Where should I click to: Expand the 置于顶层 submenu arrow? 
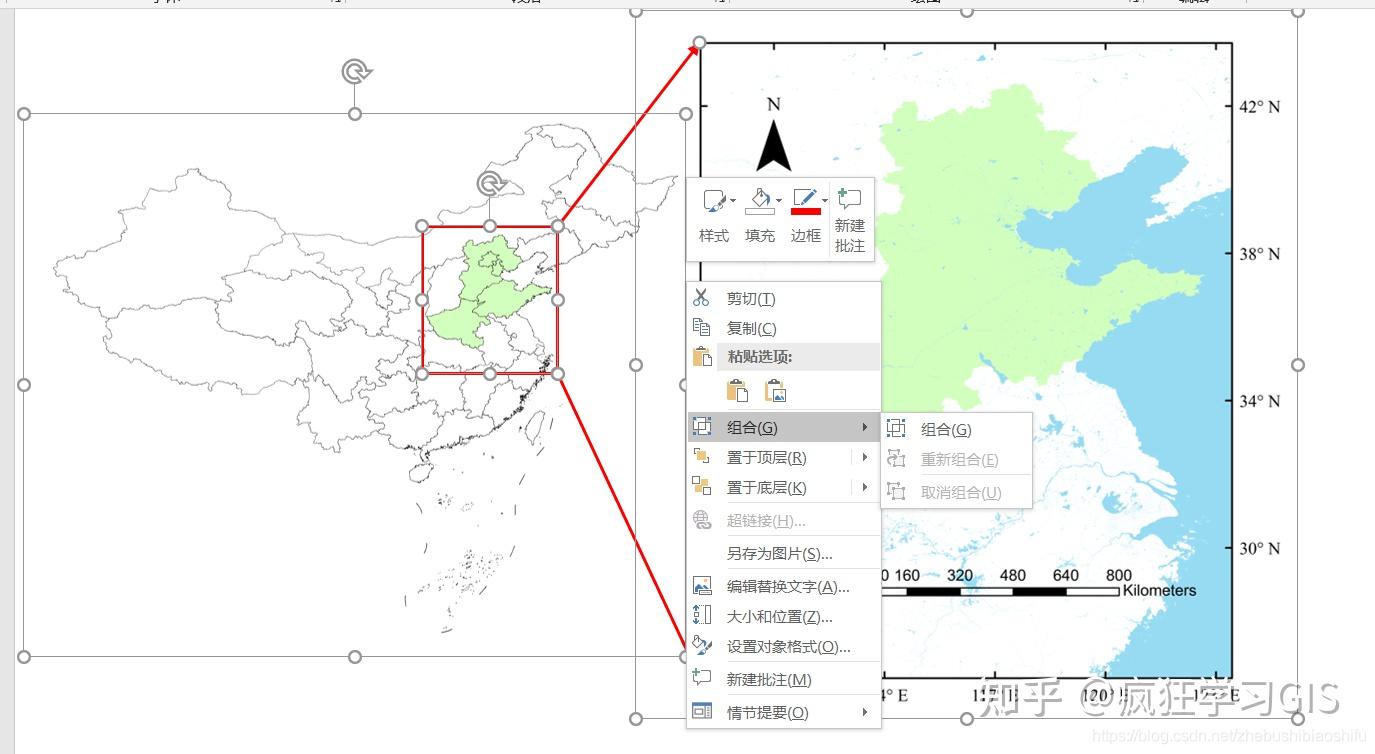864,457
